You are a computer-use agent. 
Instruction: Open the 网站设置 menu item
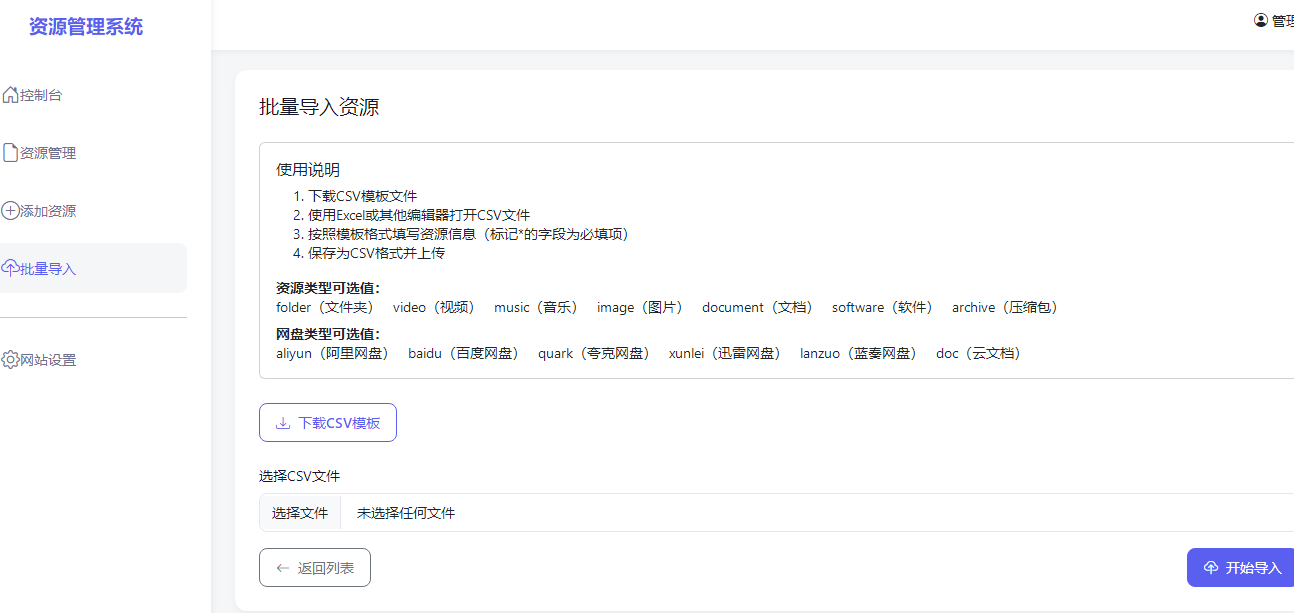point(45,359)
